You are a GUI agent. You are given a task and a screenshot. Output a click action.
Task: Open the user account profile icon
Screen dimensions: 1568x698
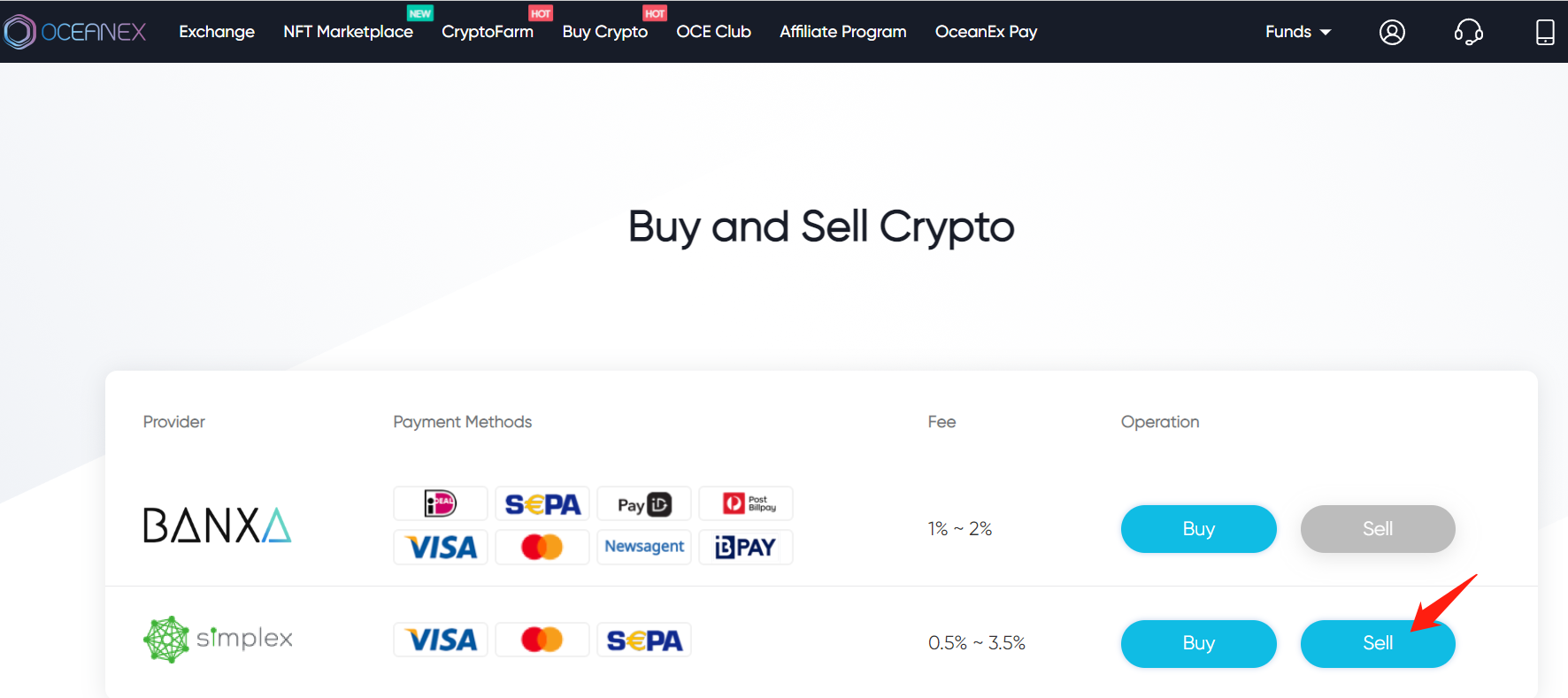[1392, 33]
